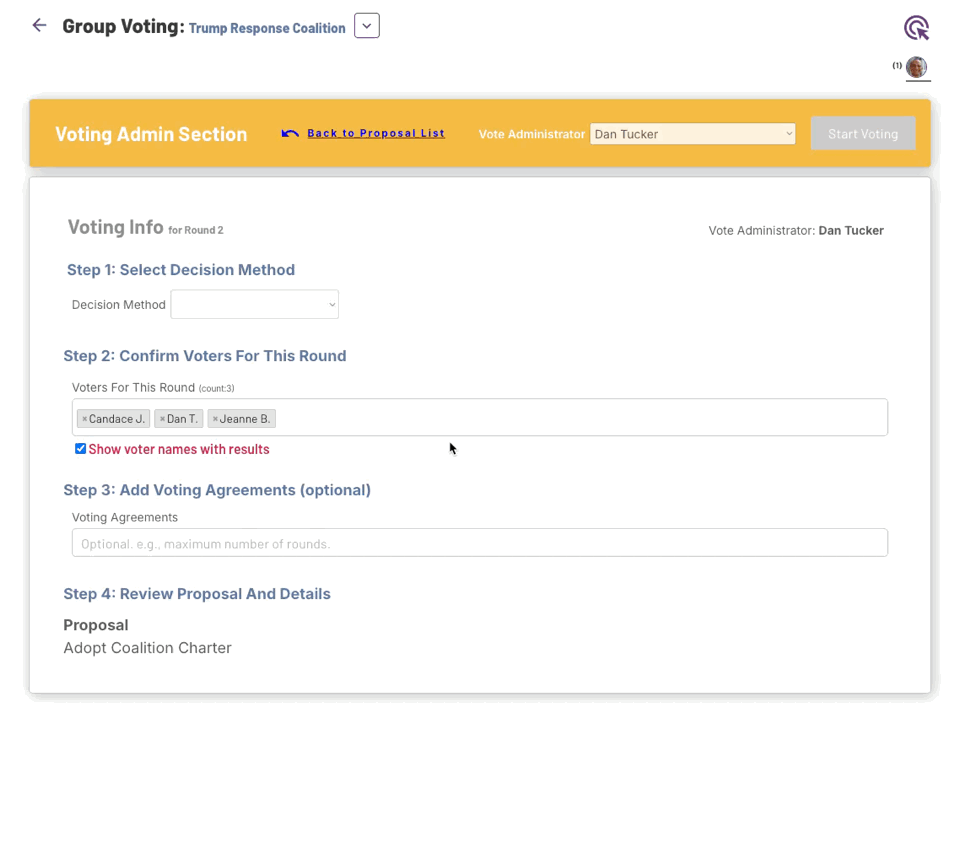The width and height of the screenshot is (960, 854).
Task: Click the (count:3) voter count label
Action: pos(216,388)
